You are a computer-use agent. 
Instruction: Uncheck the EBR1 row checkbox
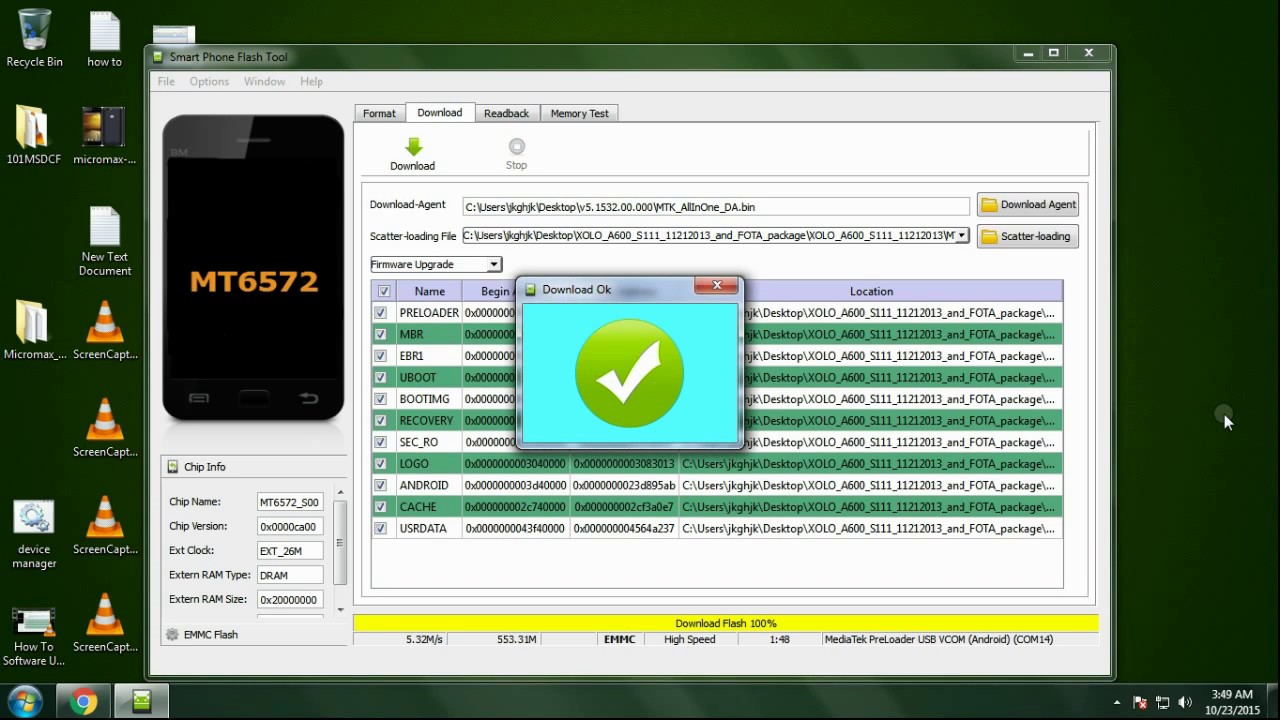pyautogui.click(x=381, y=356)
